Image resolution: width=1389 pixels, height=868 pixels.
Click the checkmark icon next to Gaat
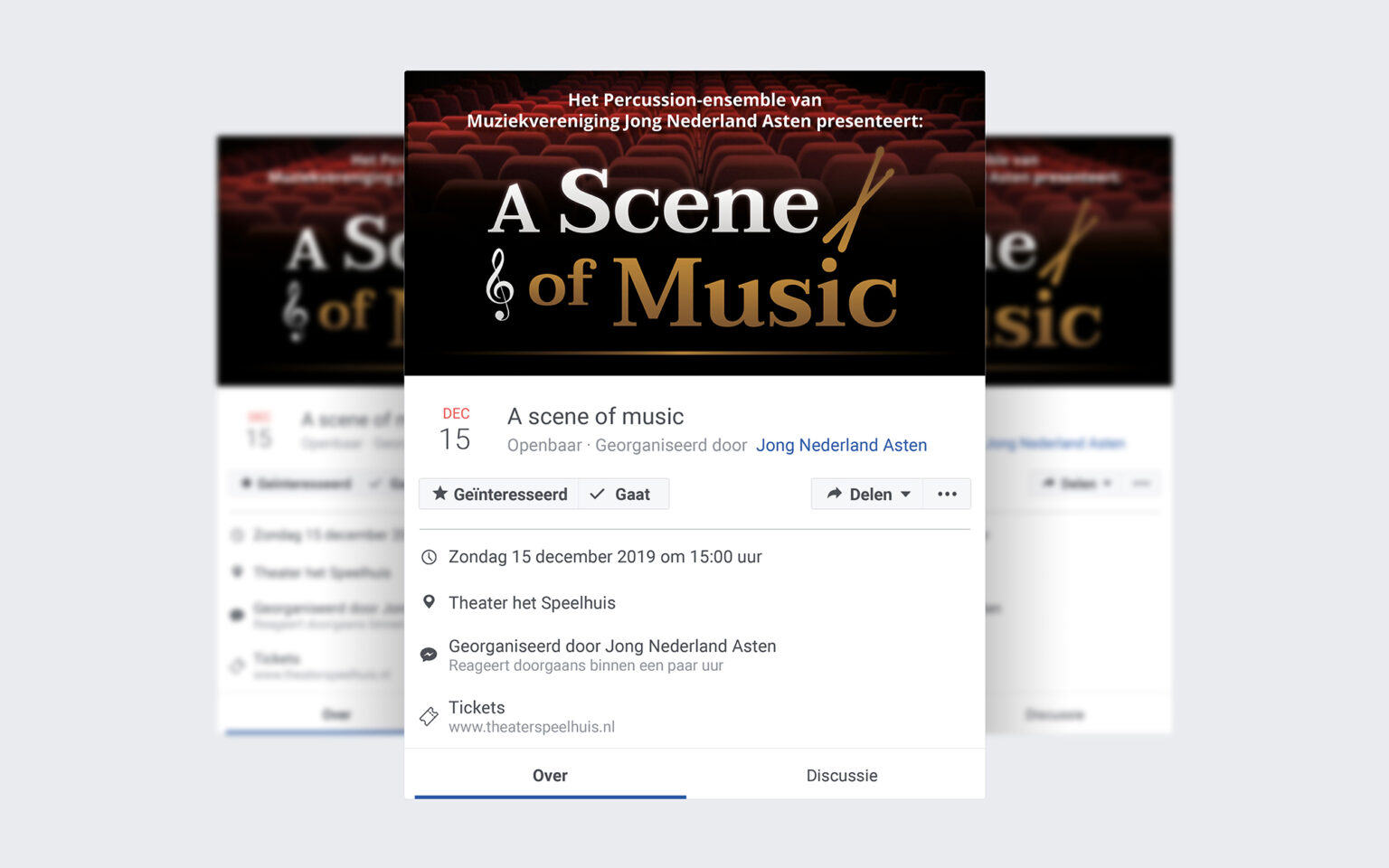point(597,494)
